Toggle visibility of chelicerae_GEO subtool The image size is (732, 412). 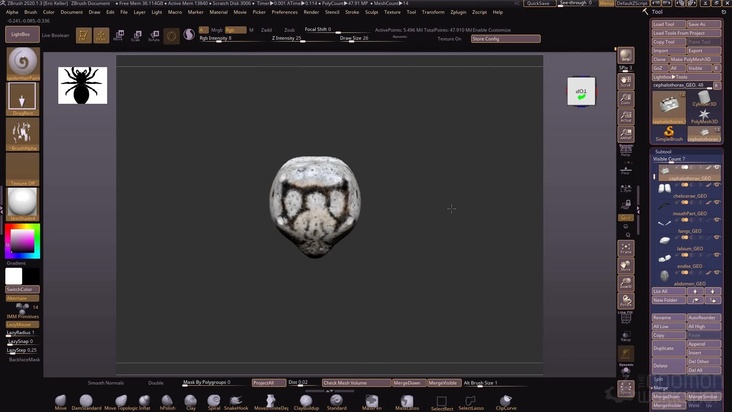click(717, 185)
